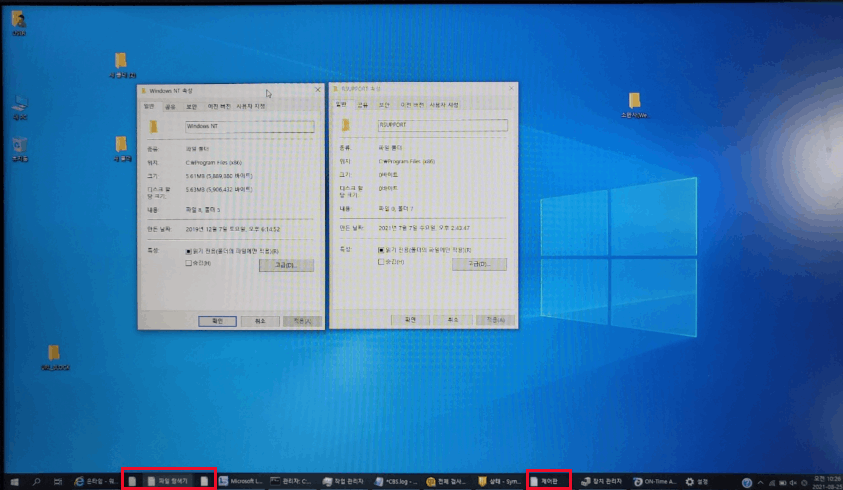Show hidden system tray icons chevron
The height and width of the screenshot is (490, 843).
point(760,483)
